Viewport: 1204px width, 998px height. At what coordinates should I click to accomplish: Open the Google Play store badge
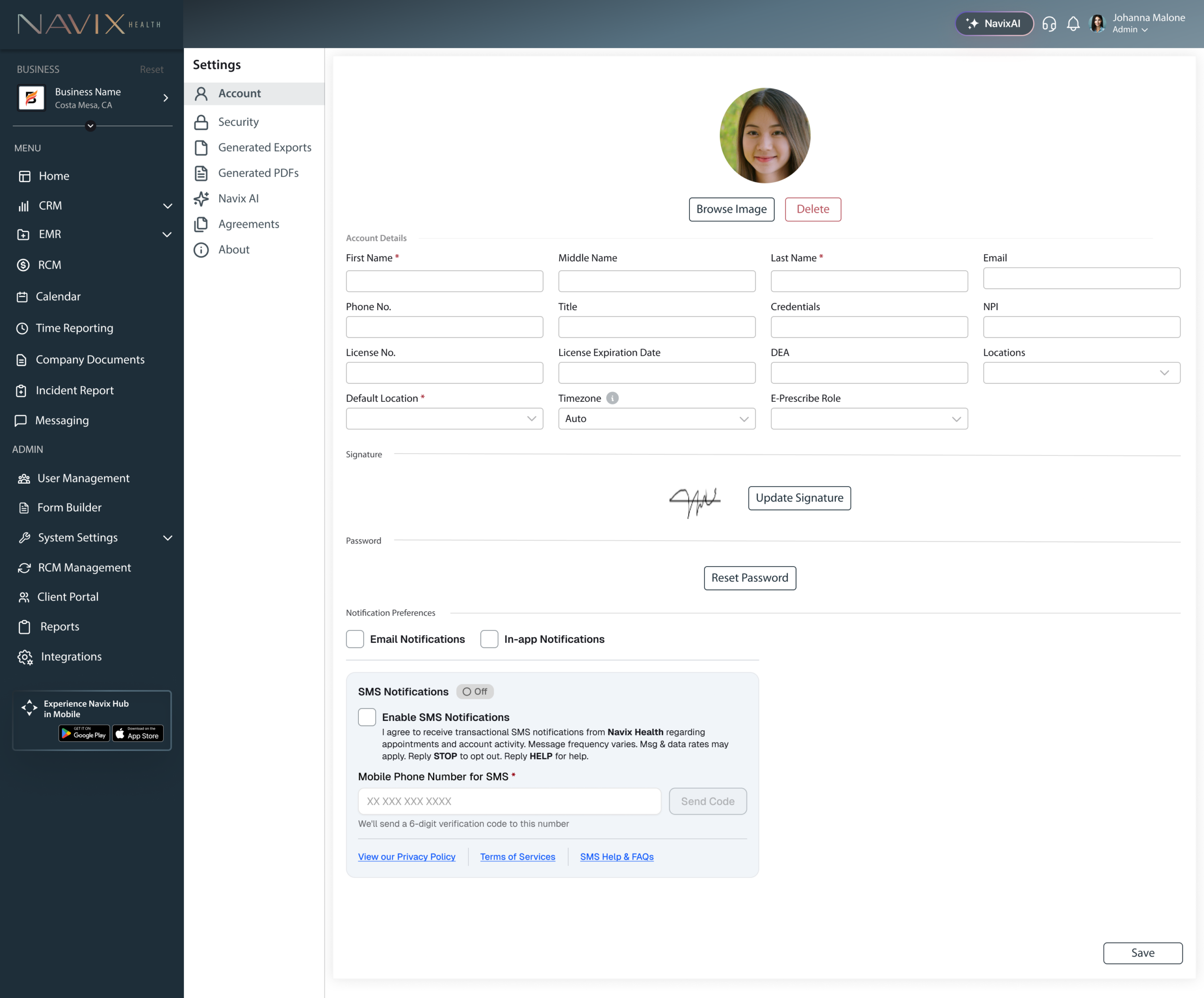84,734
